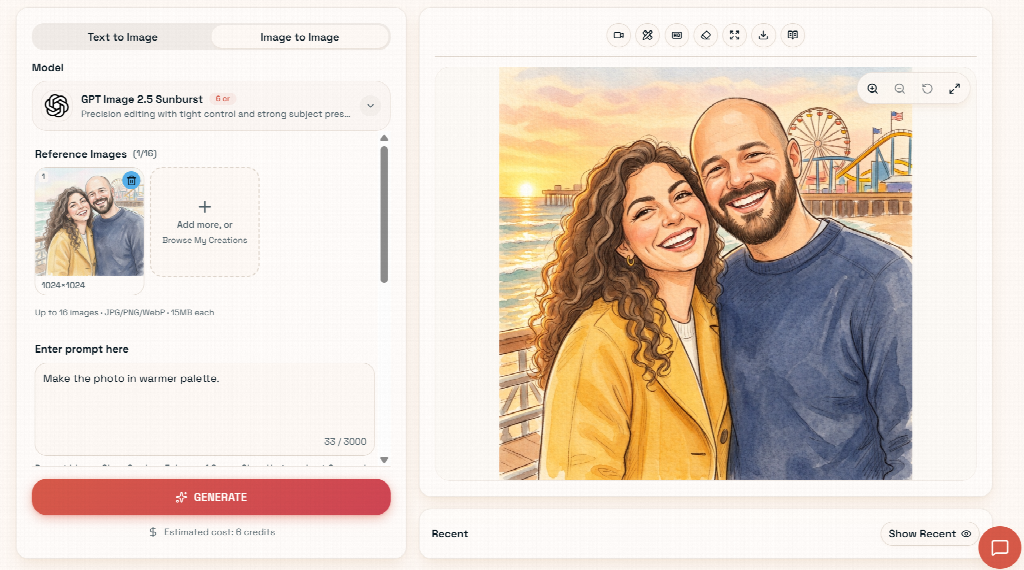The width and height of the screenshot is (1024, 570).
Task: Zoom in on the preview image
Action: tap(872, 89)
